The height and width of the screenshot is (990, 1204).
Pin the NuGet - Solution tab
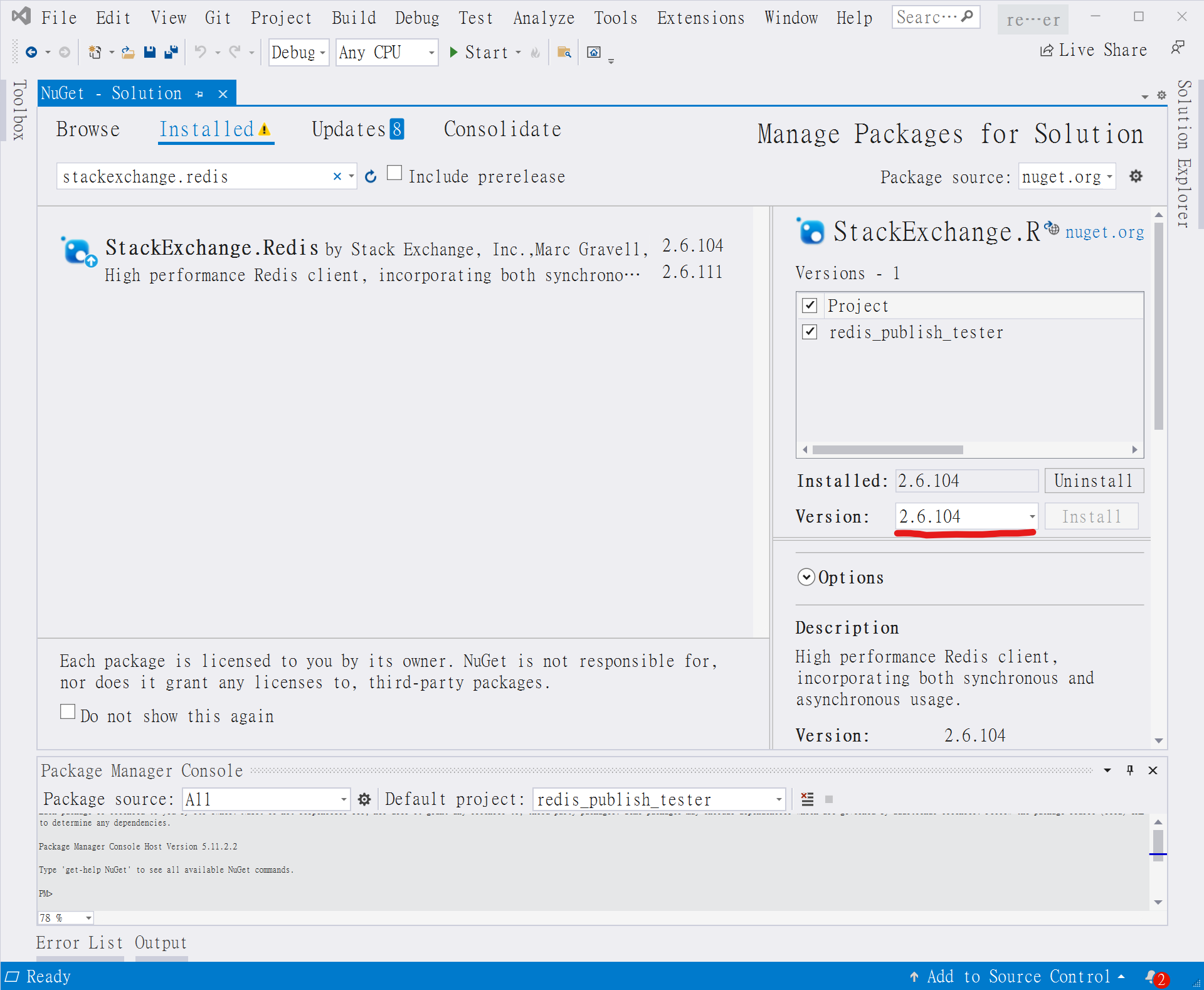pos(199,94)
